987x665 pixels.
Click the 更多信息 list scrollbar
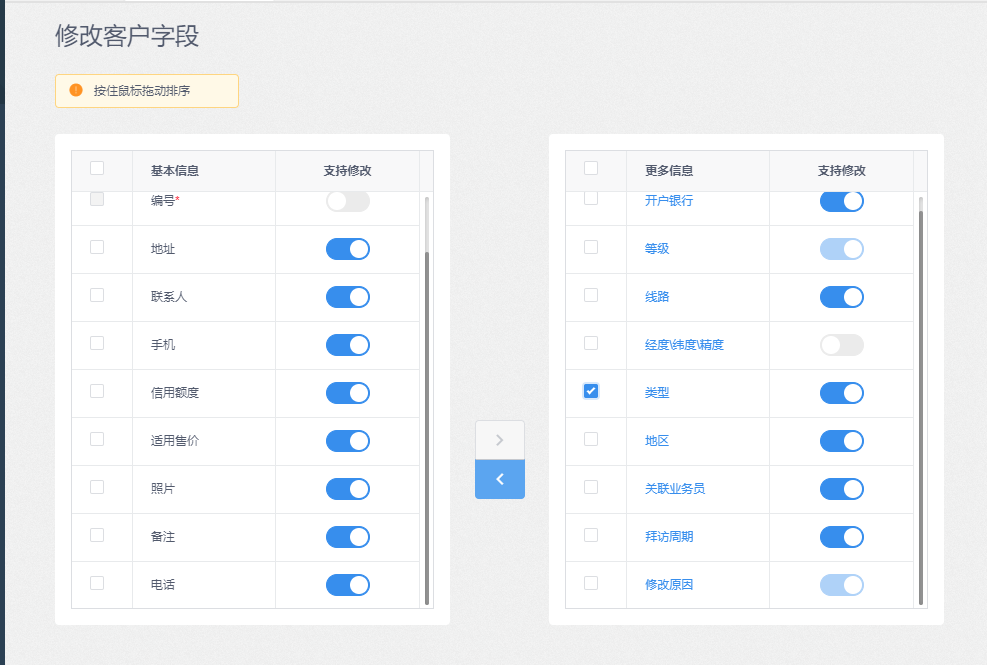coord(921,408)
